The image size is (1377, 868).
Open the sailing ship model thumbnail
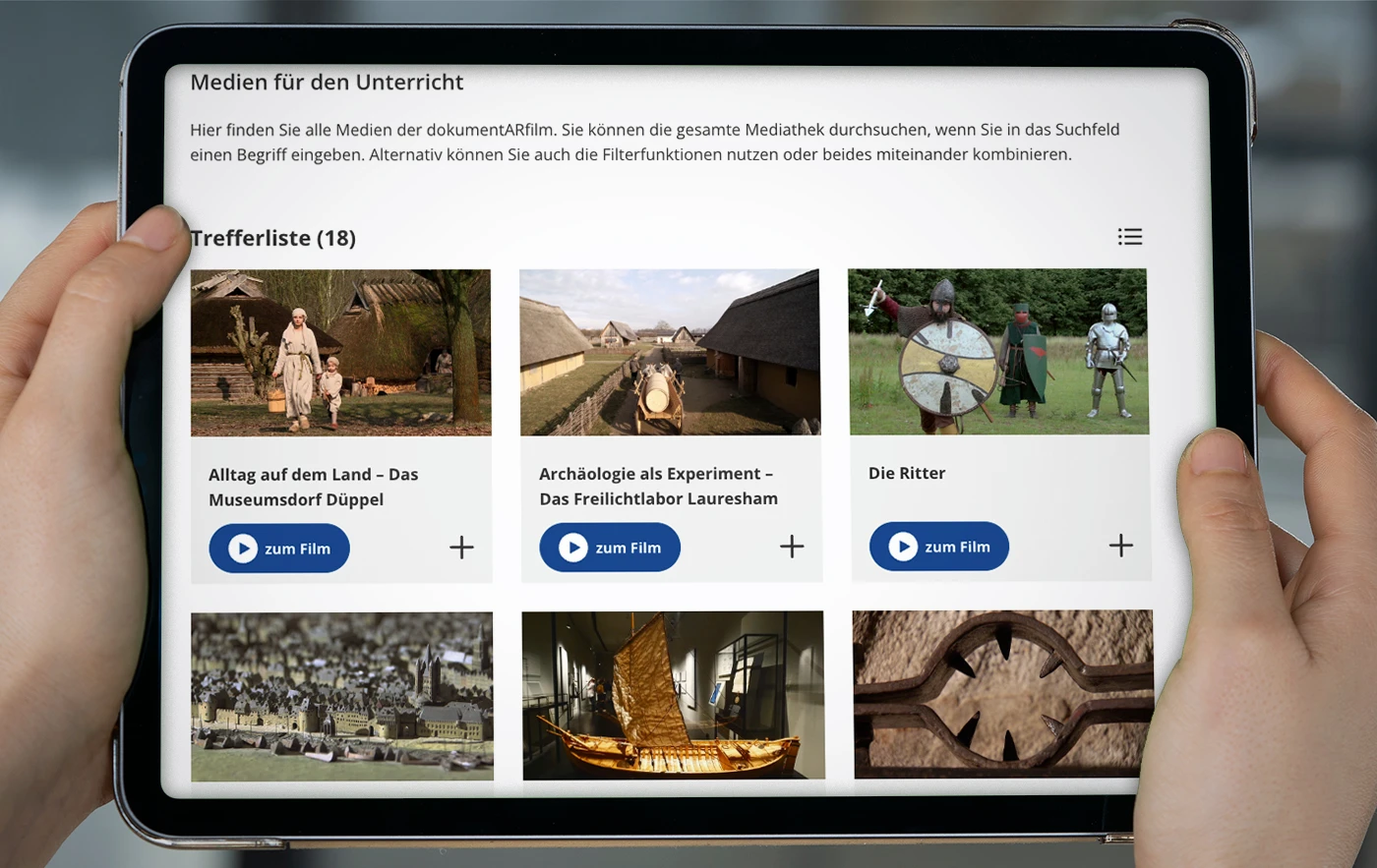pos(674,695)
